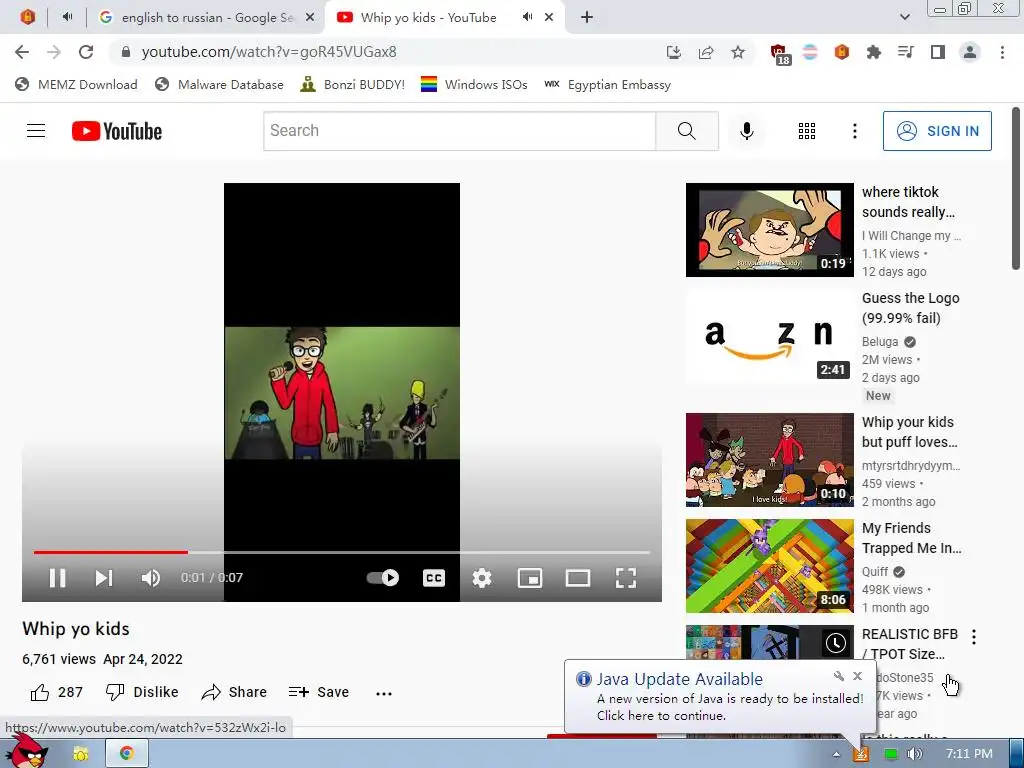Share the video
The height and width of the screenshot is (768, 1024).
pyautogui.click(x=234, y=692)
